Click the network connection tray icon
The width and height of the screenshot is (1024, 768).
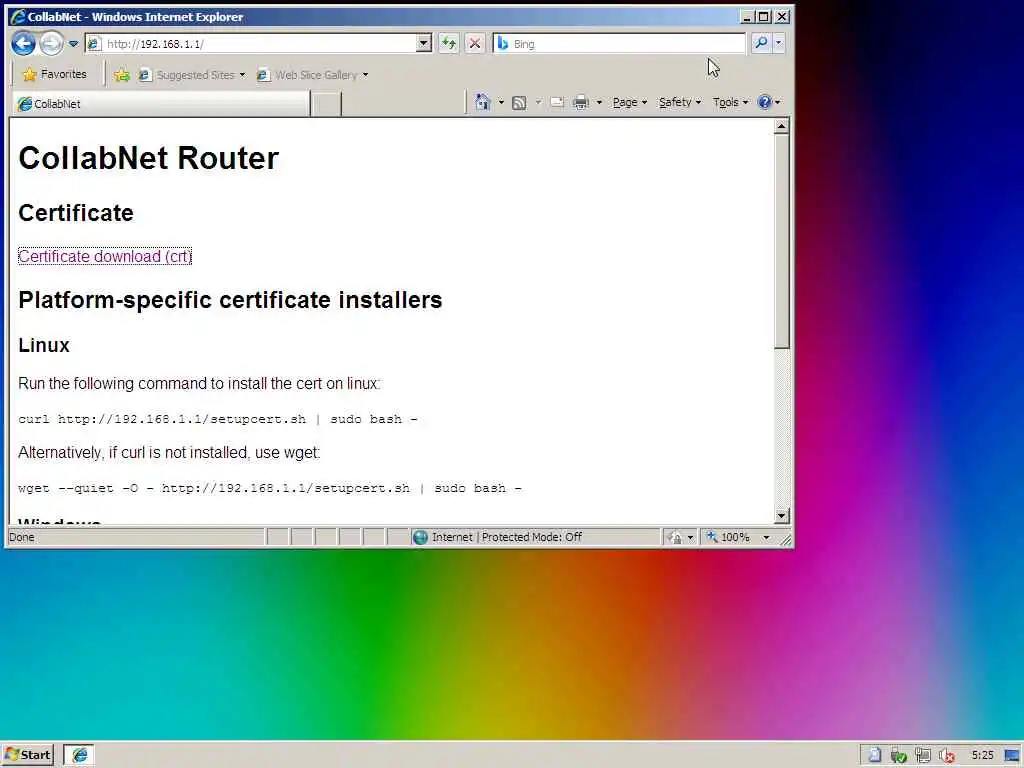click(x=923, y=756)
